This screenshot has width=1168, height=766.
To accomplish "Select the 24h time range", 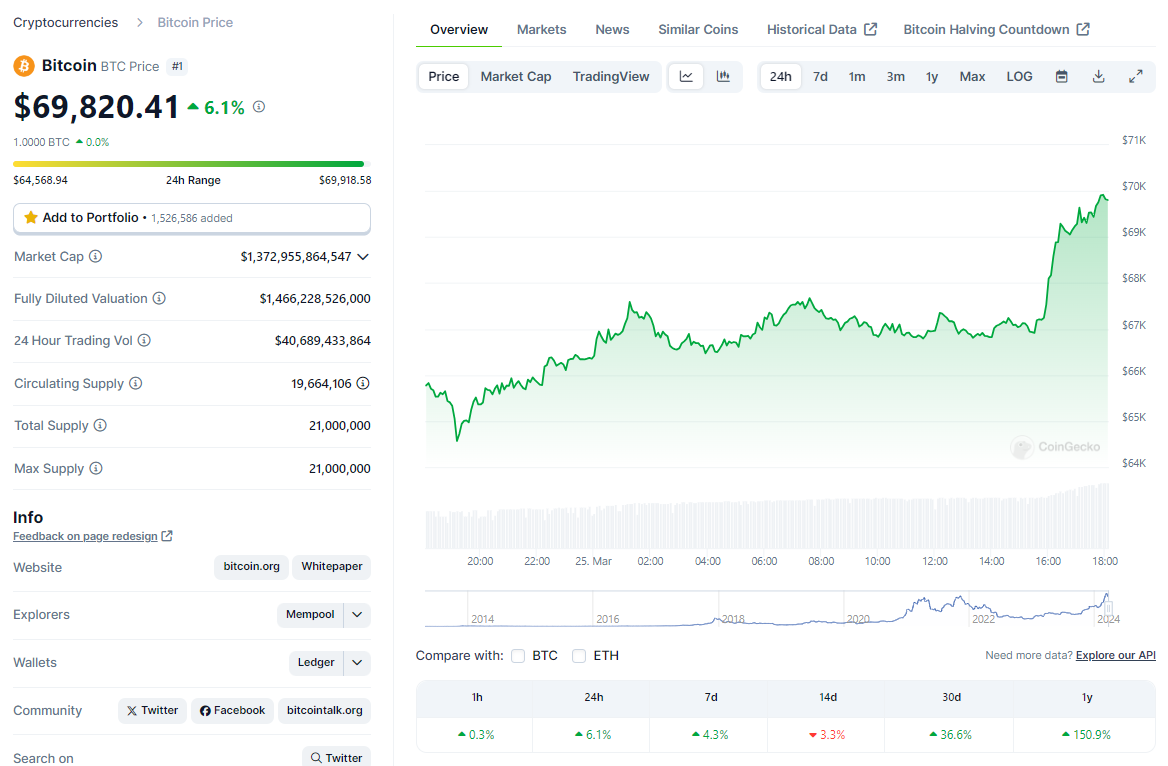I will point(781,77).
